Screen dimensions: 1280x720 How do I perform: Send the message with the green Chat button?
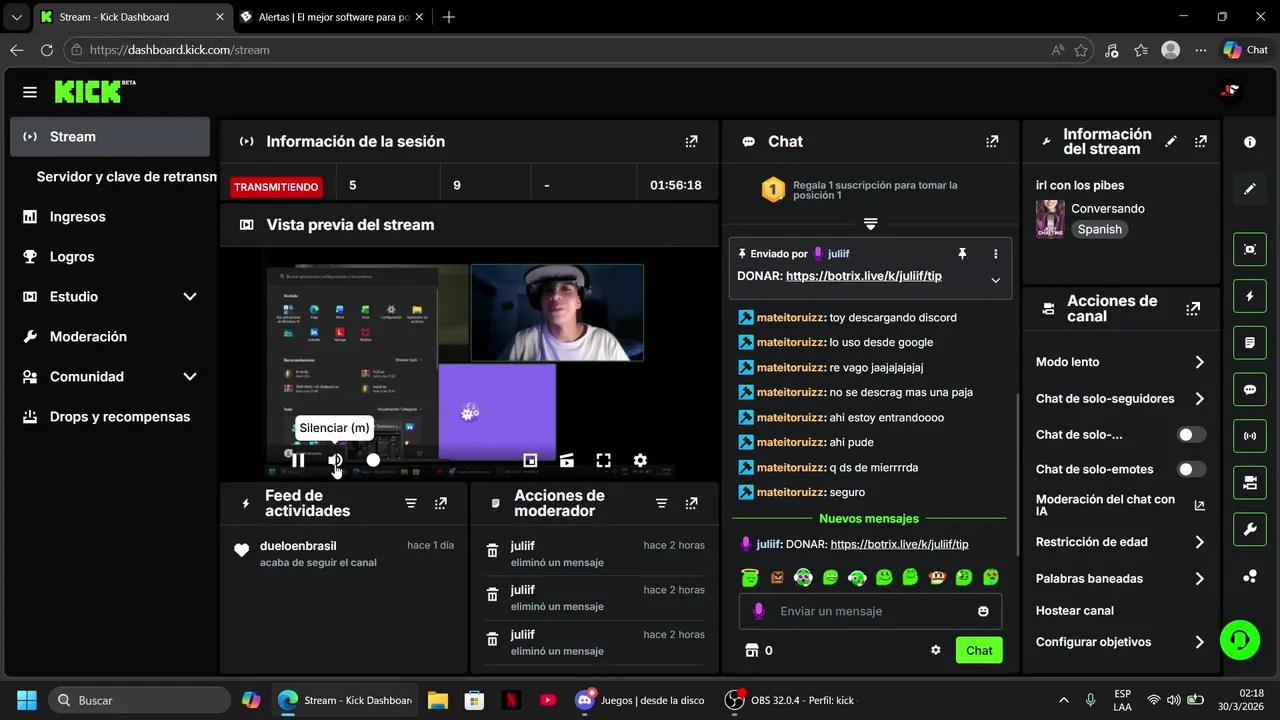click(979, 650)
